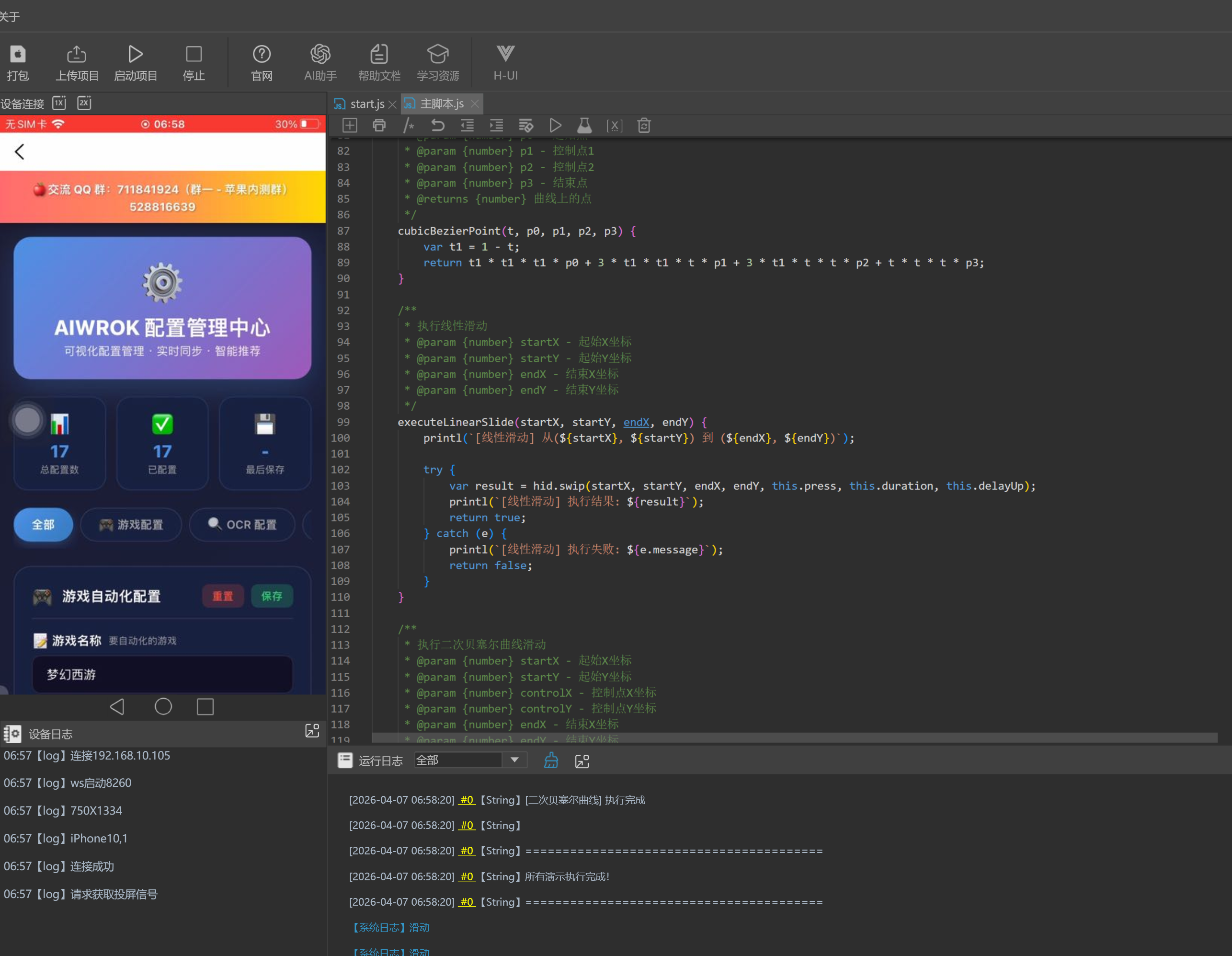Open the 关于 menu
The height and width of the screenshot is (956, 1232).
point(10,16)
